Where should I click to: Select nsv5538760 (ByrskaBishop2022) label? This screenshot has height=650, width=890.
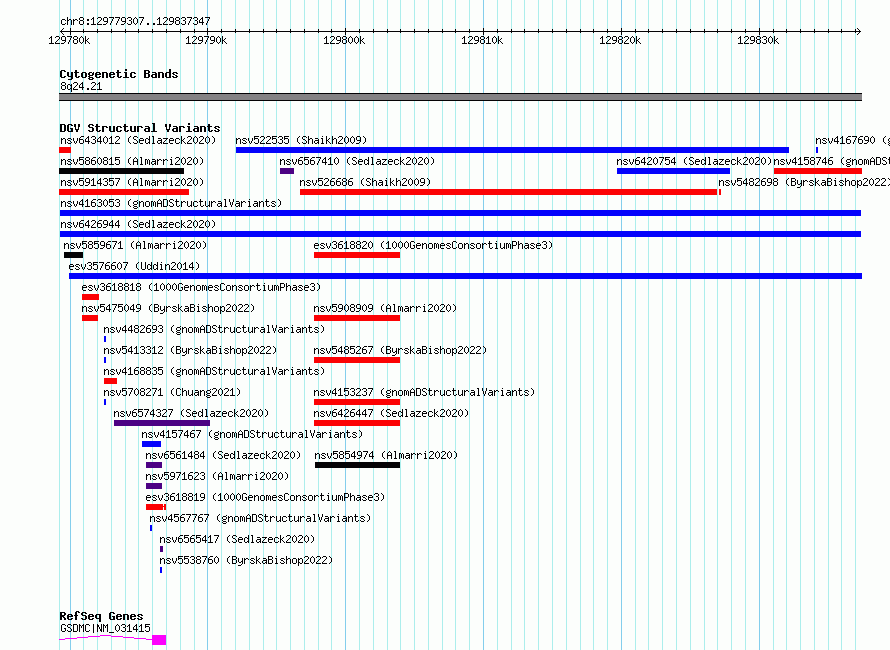[246, 560]
